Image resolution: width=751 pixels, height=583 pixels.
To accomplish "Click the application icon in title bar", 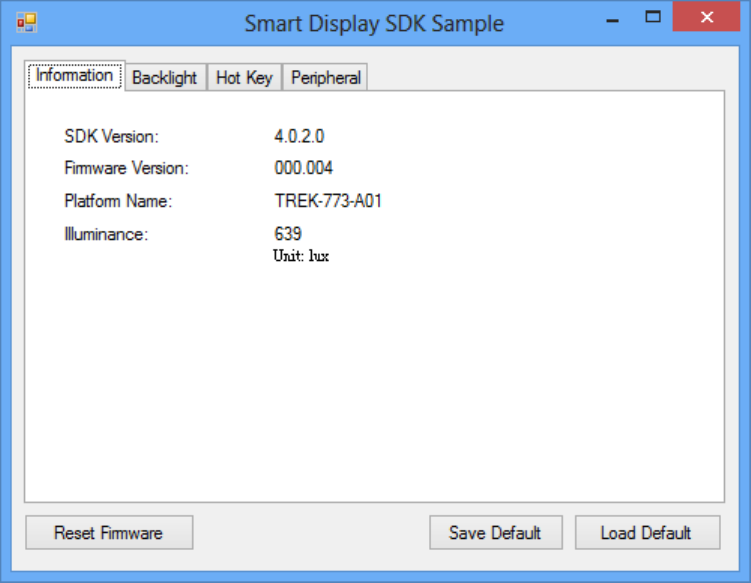I will pyautogui.click(x=27, y=22).
